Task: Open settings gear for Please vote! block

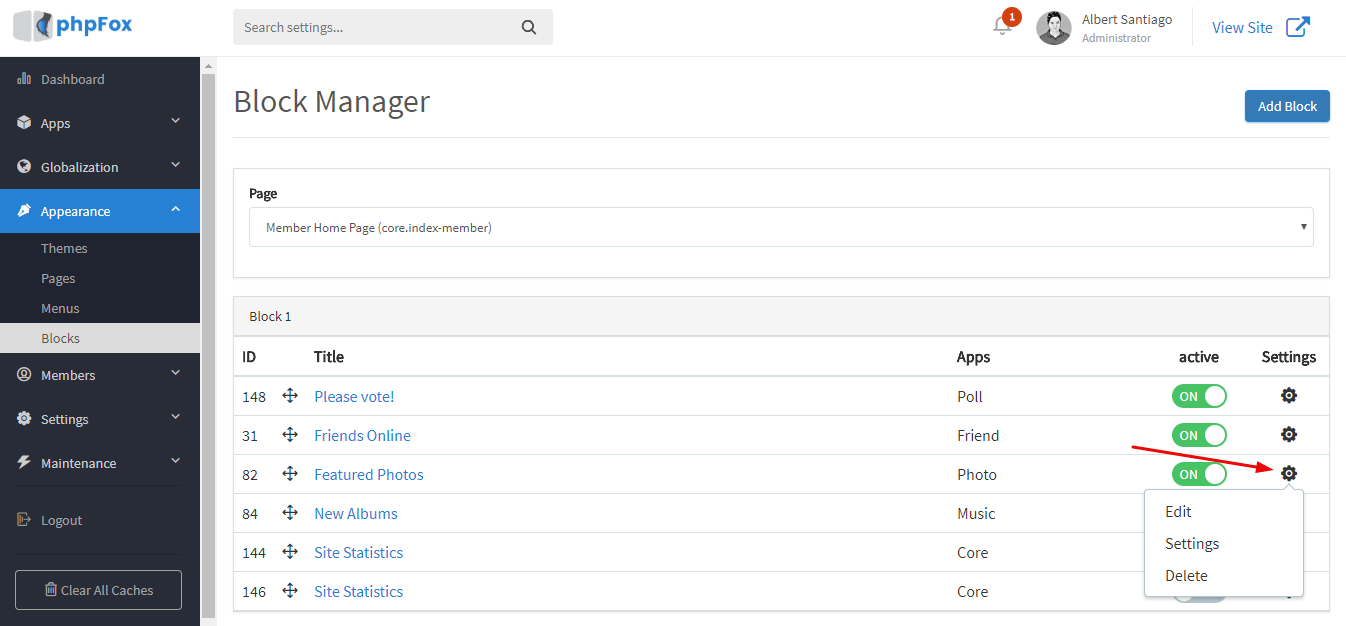Action: point(1289,396)
